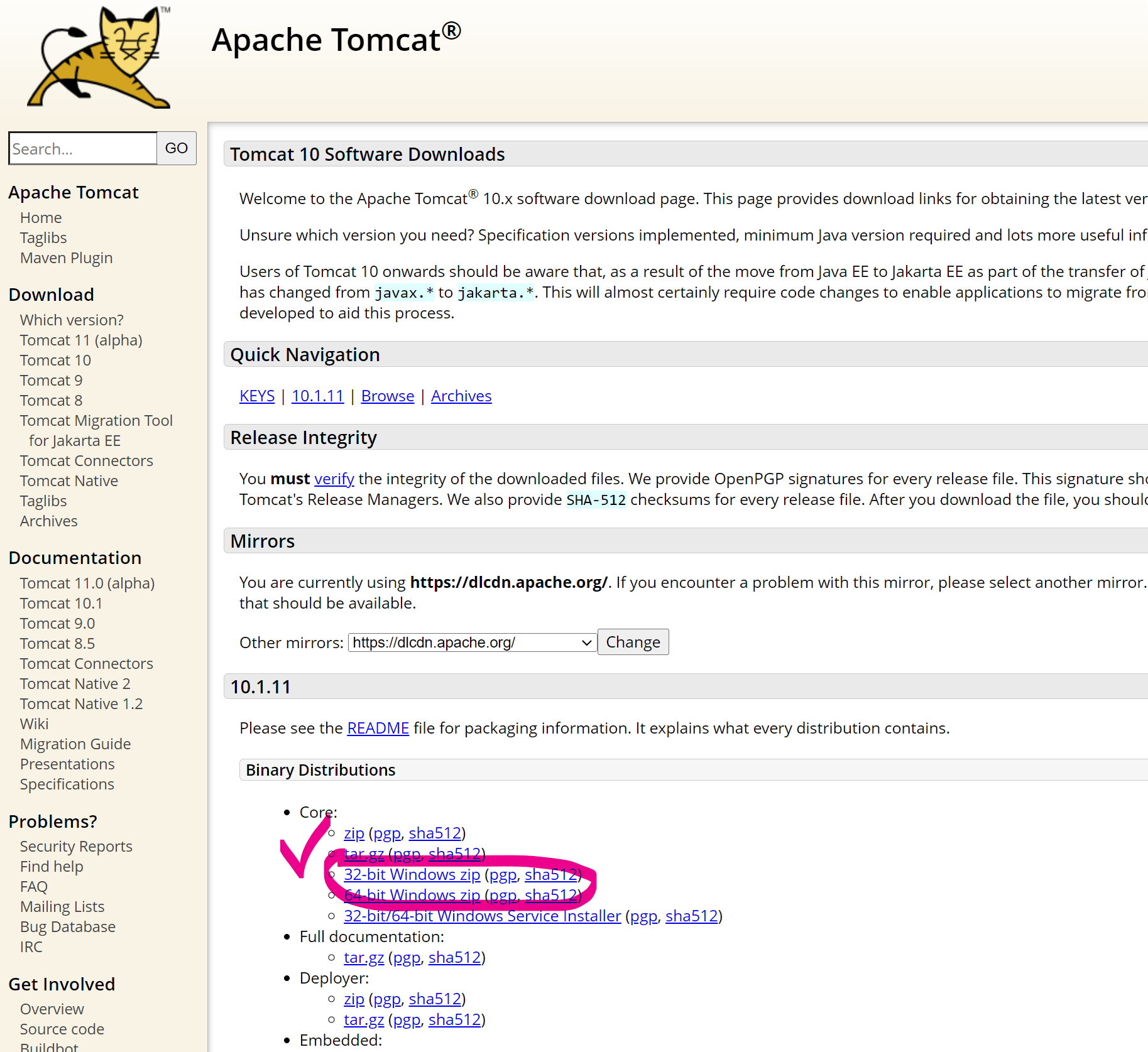The width and height of the screenshot is (1148, 1052).
Task: Open the sha512 link for Core zip
Action: (435, 833)
